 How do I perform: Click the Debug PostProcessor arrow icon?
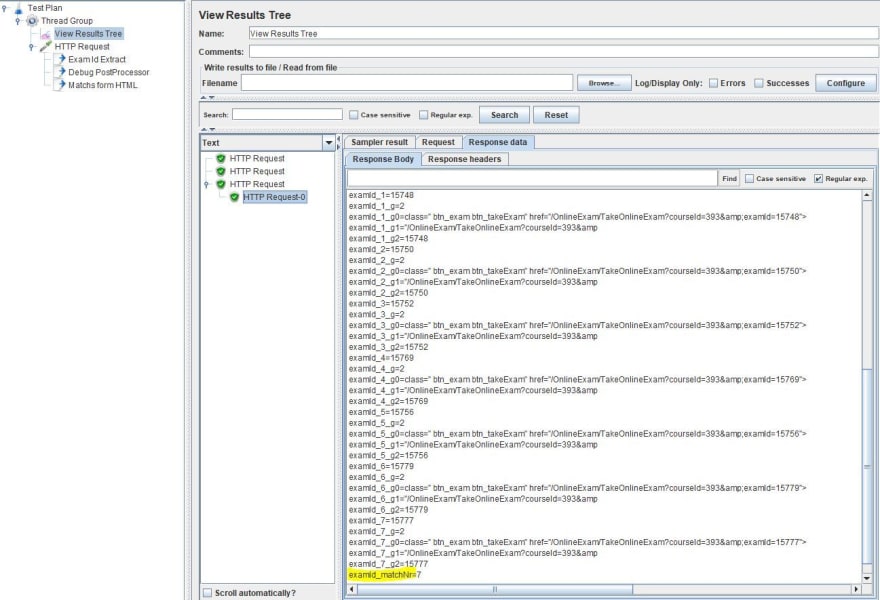(x=61, y=72)
